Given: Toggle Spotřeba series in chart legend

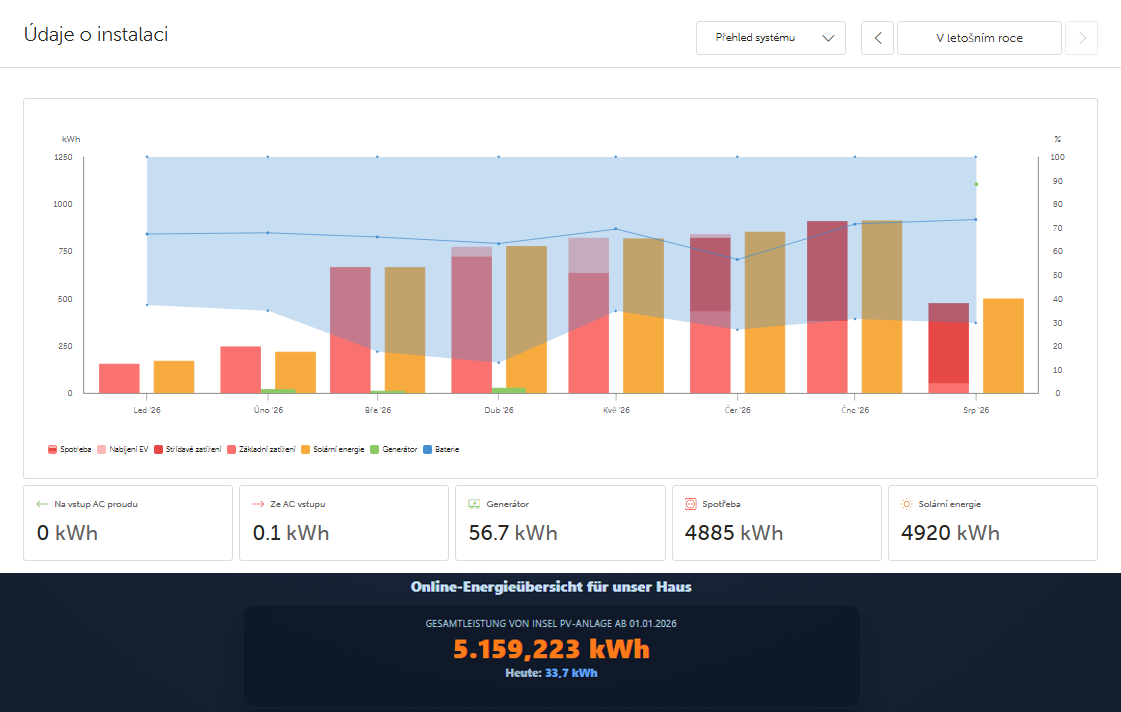Looking at the screenshot, I should pos(69,450).
